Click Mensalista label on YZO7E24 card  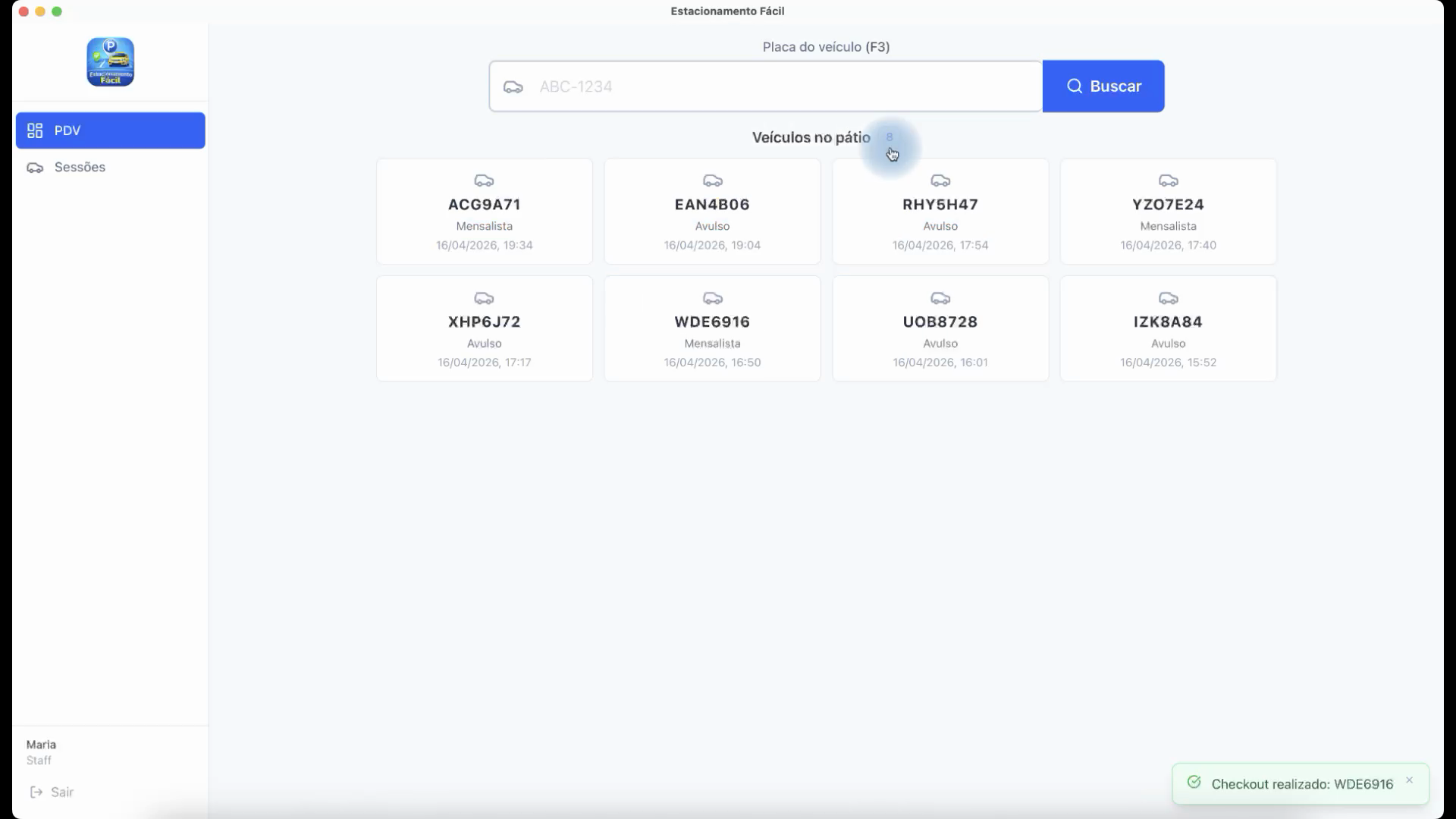[x=1168, y=226]
